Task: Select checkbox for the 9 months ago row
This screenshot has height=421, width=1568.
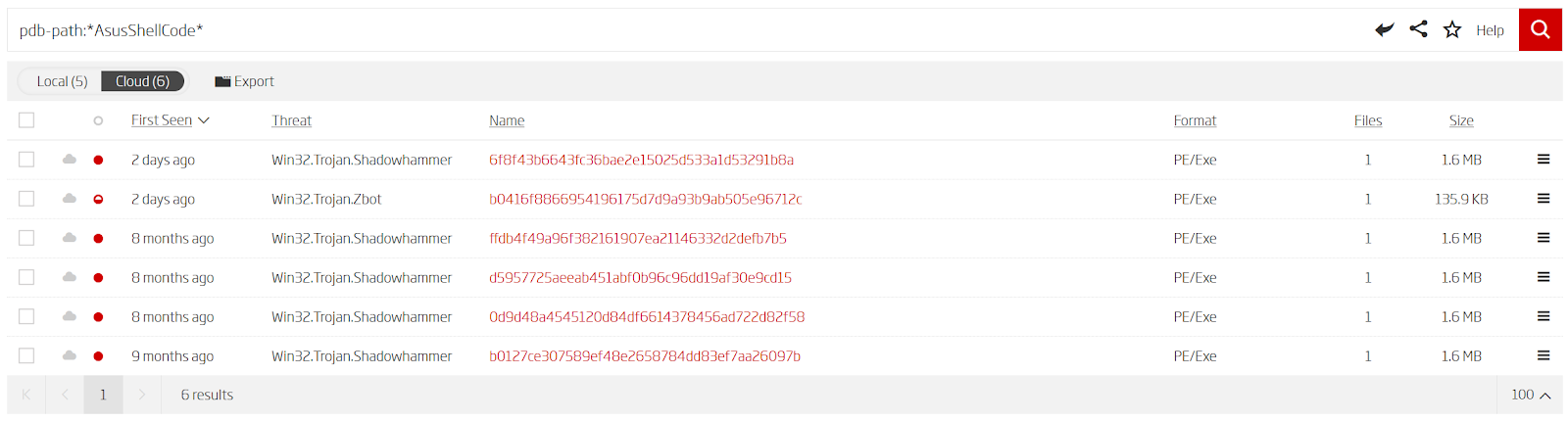Action: coord(26,355)
